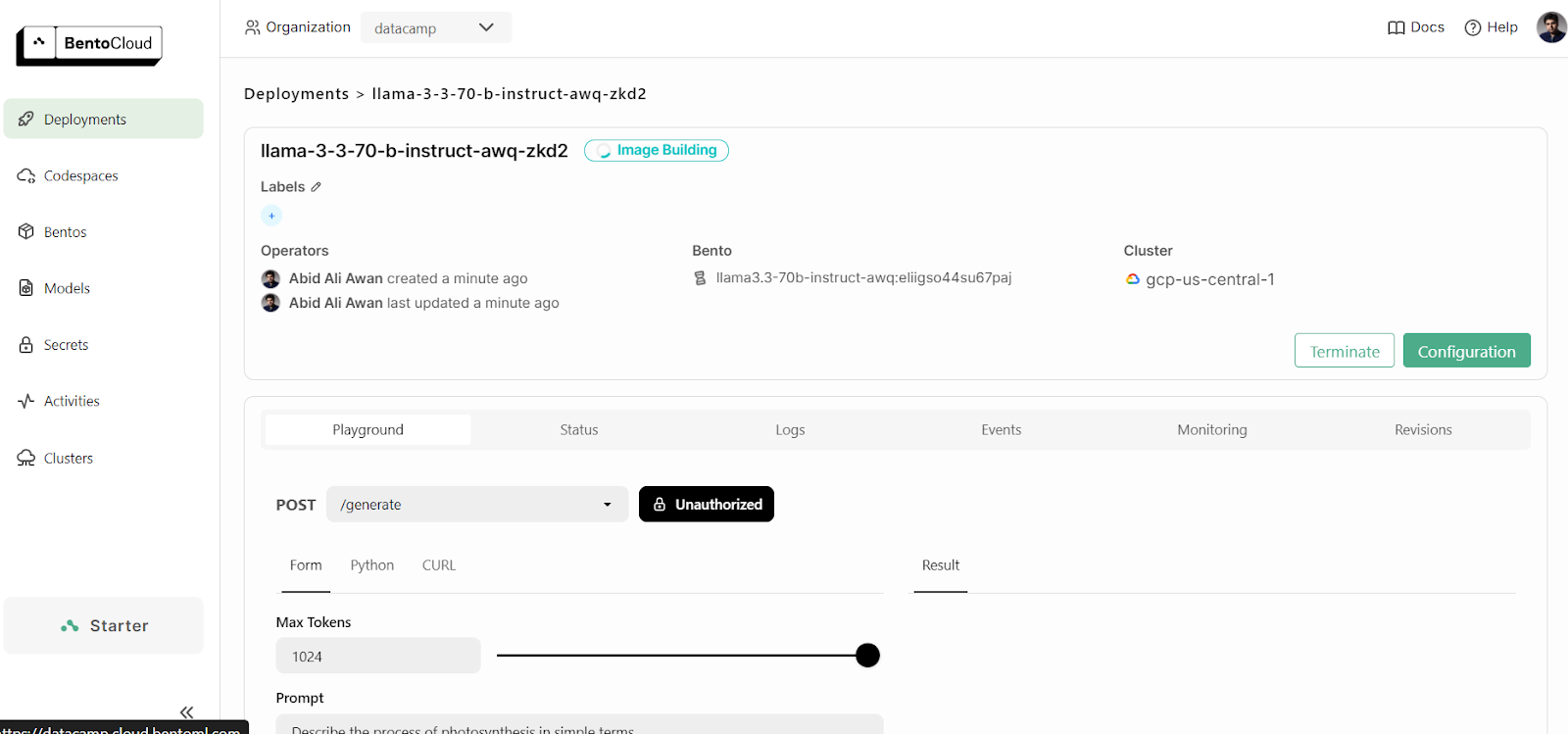Viewport: 1568px width, 734px height.
Task: Click the POST method label
Action: [x=296, y=505]
